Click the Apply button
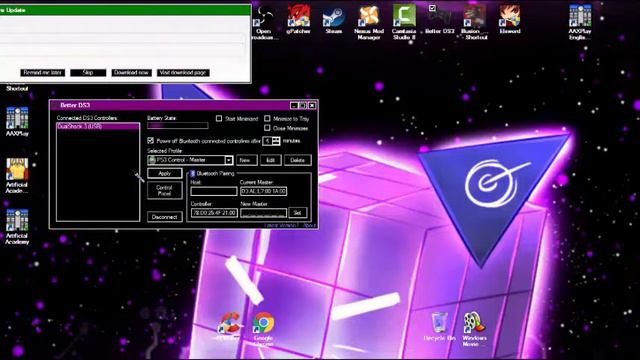 (164, 173)
